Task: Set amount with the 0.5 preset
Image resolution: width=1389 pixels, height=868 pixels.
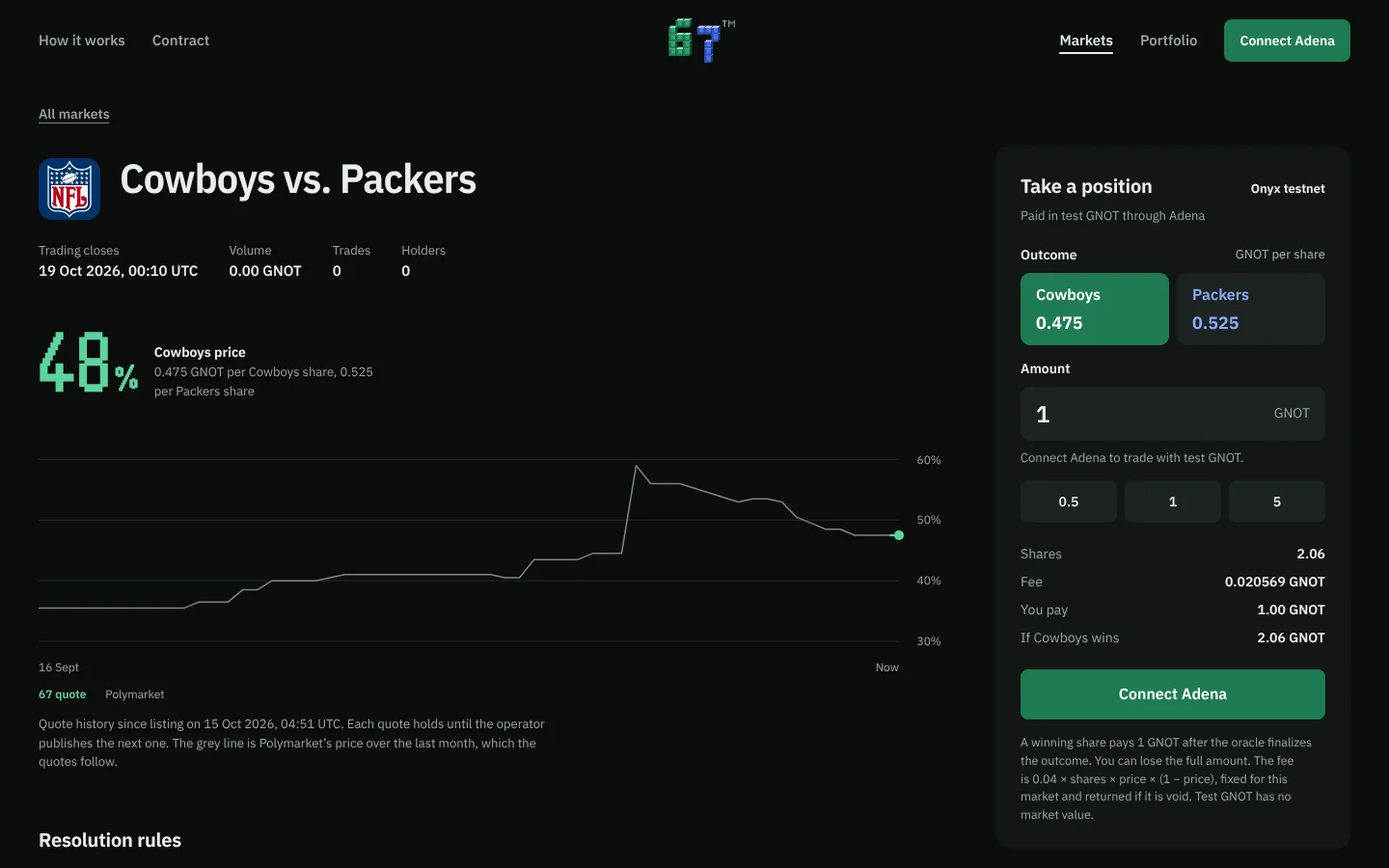Action: tap(1069, 502)
